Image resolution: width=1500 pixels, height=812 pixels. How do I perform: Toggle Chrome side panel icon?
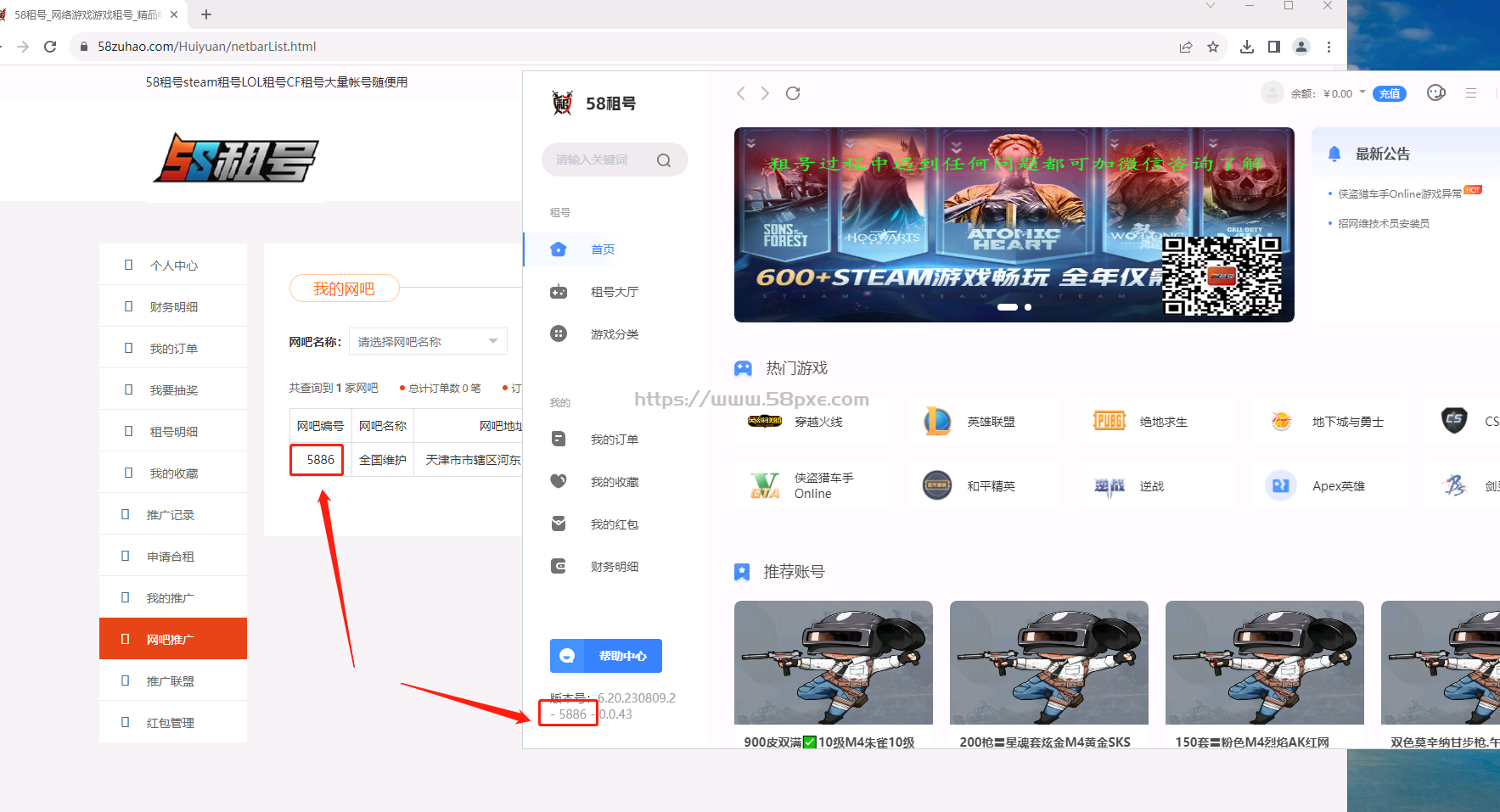[x=1274, y=47]
